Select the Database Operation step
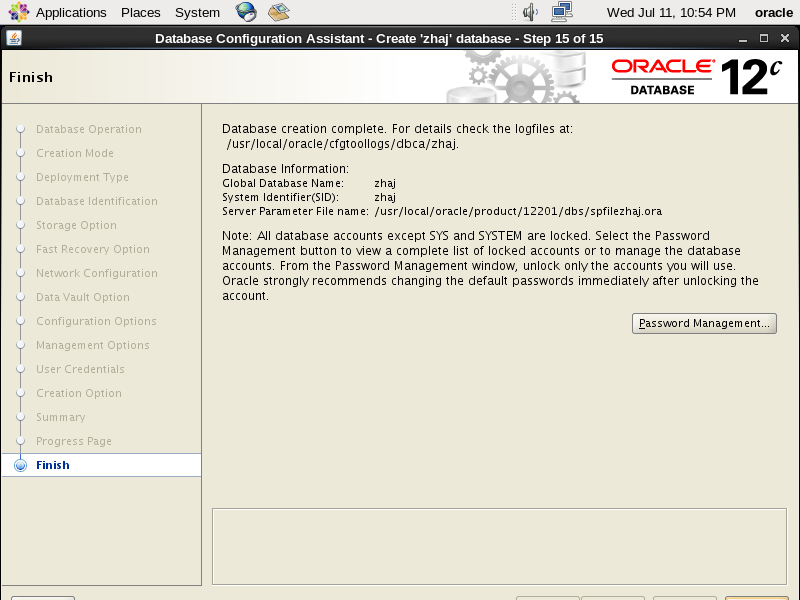This screenshot has width=800, height=600. (x=89, y=129)
